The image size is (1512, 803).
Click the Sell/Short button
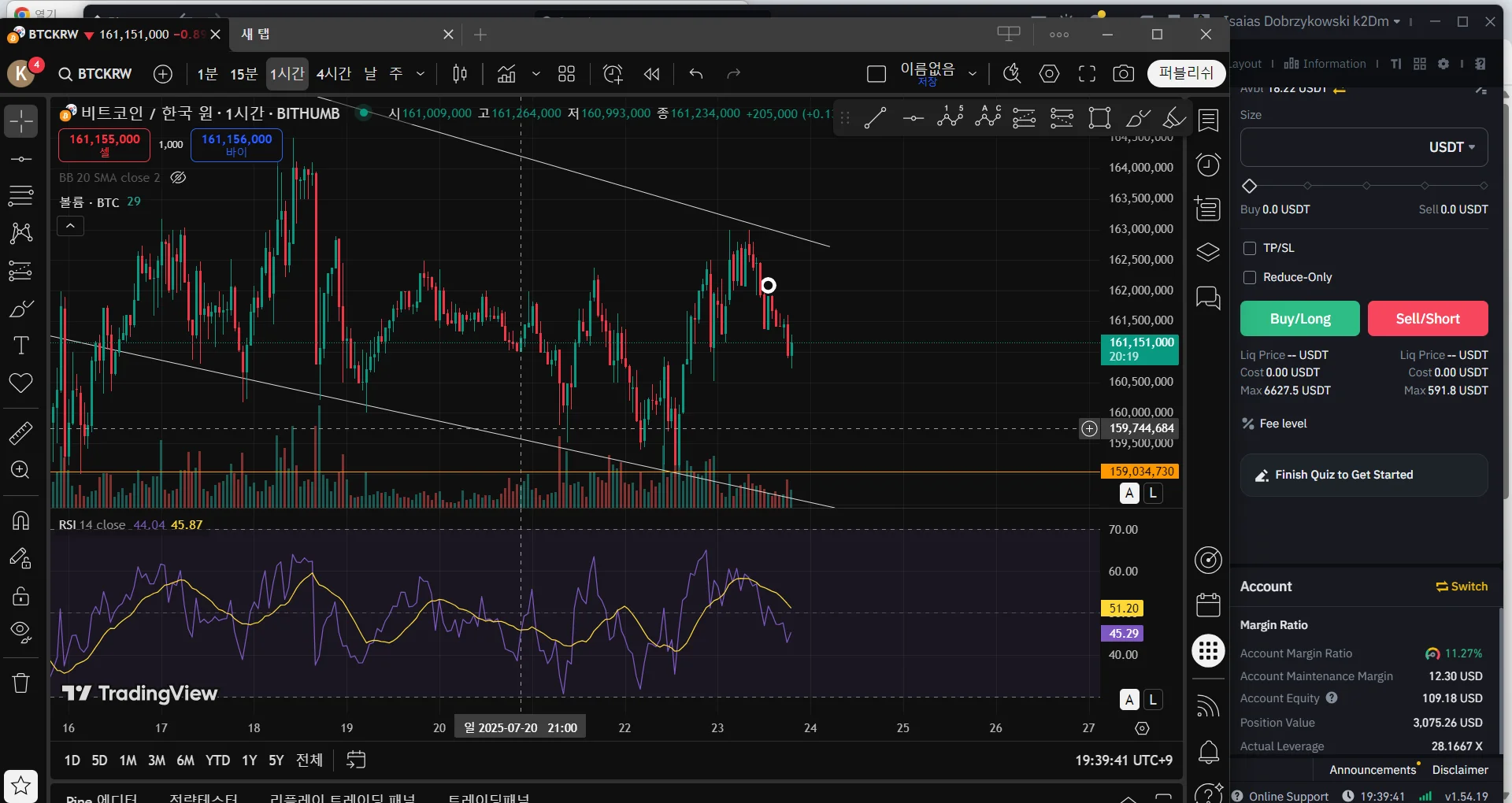click(1428, 319)
